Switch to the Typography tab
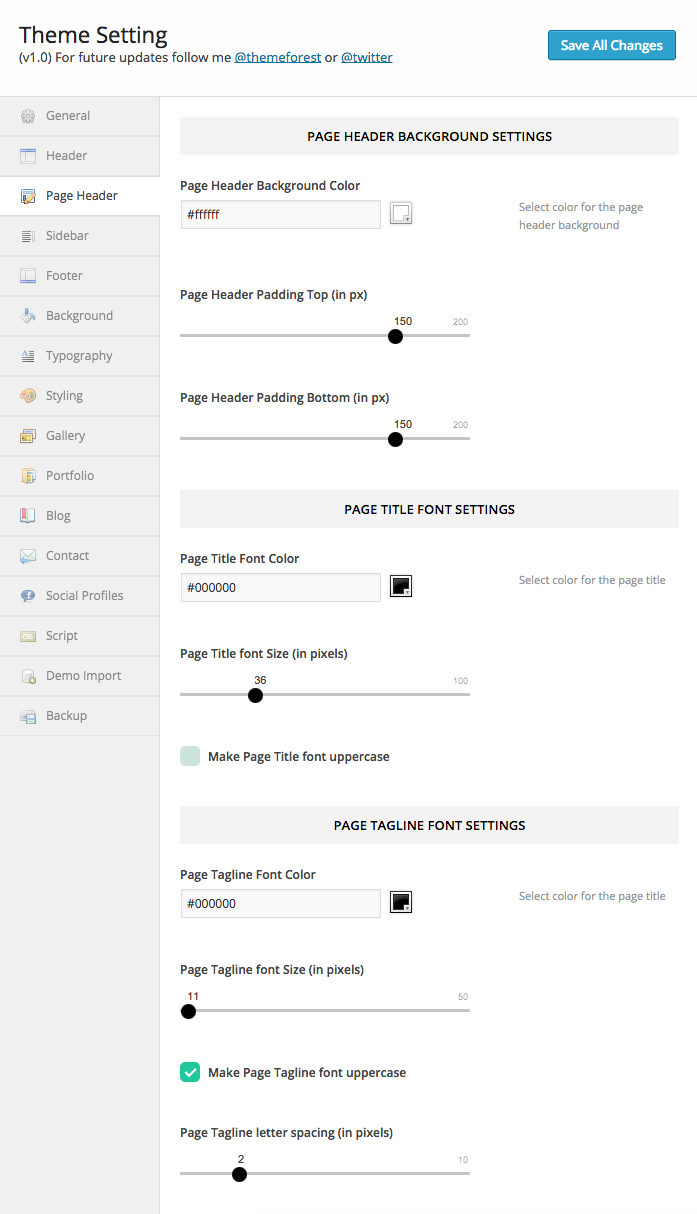 (79, 356)
